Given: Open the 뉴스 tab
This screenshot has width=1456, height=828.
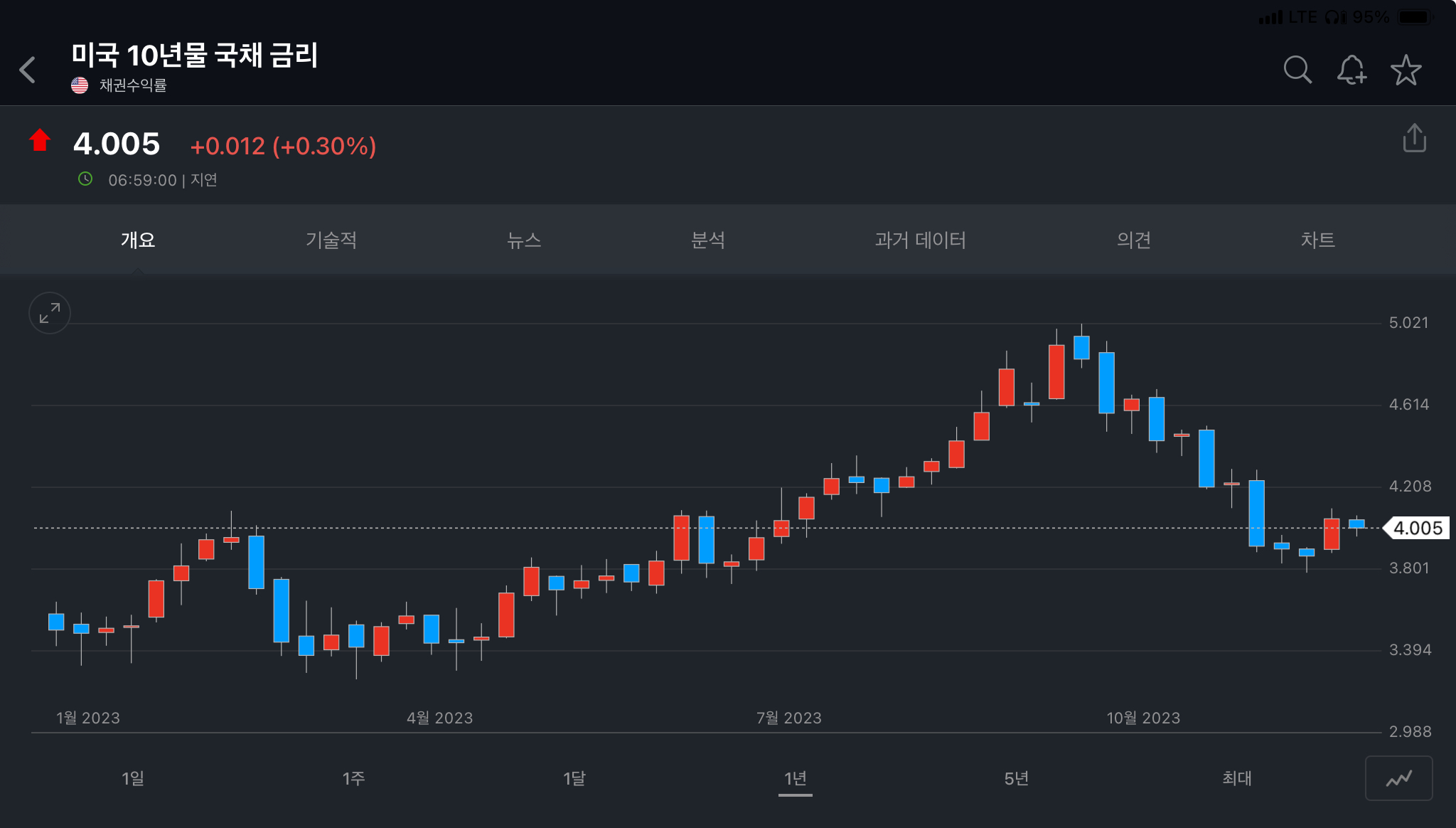Looking at the screenshot, I should coord(524,240).
